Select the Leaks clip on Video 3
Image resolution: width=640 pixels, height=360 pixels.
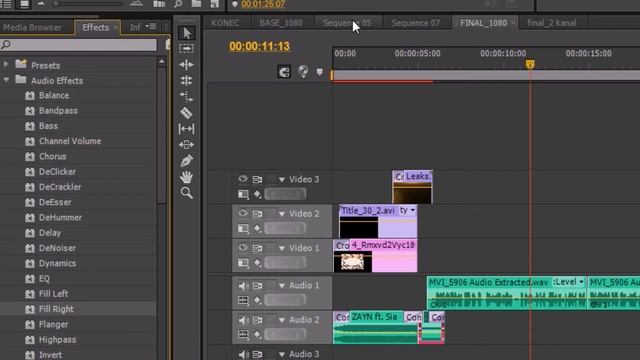click(412, 187)
